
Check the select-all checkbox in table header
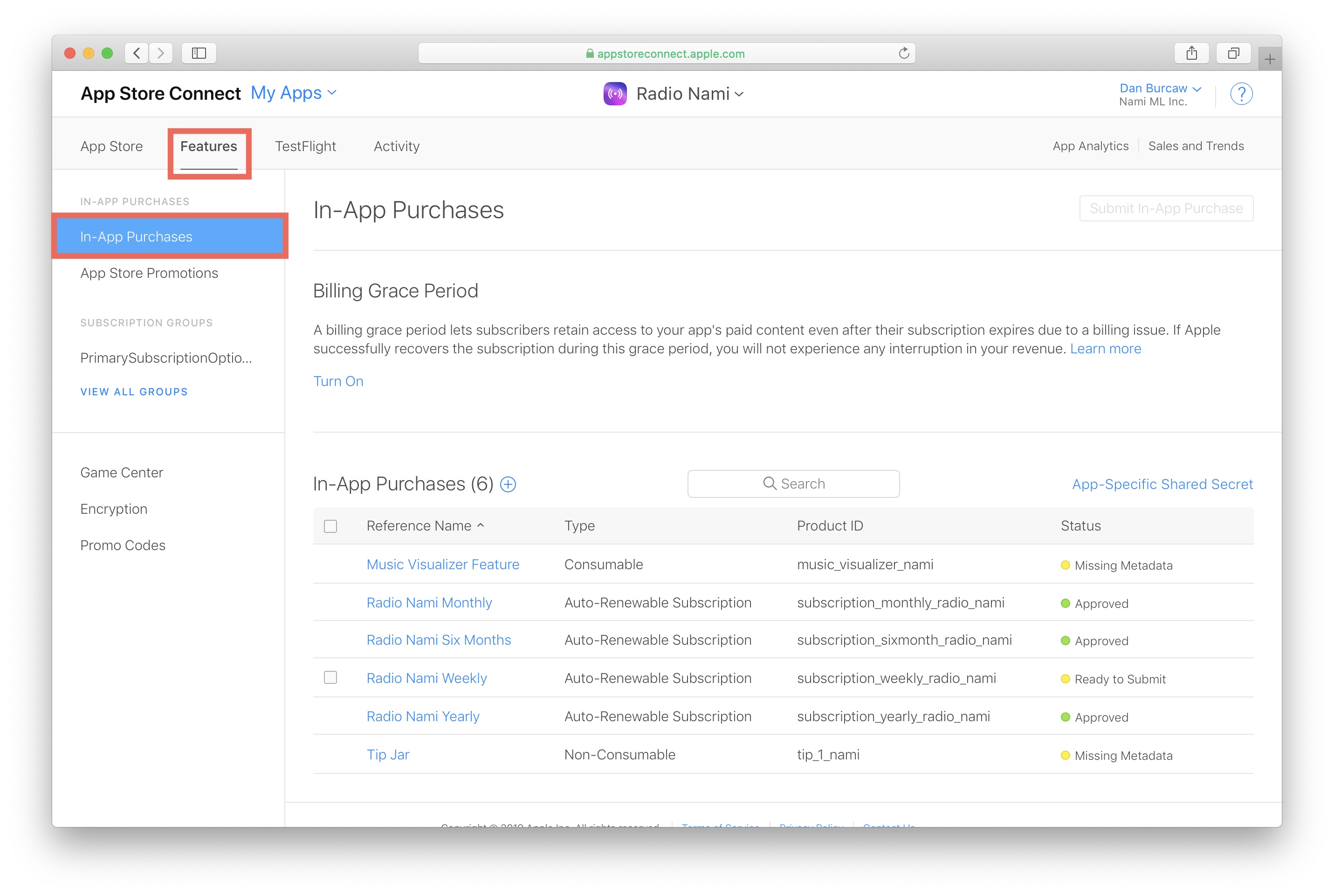(x=330, y=526)
